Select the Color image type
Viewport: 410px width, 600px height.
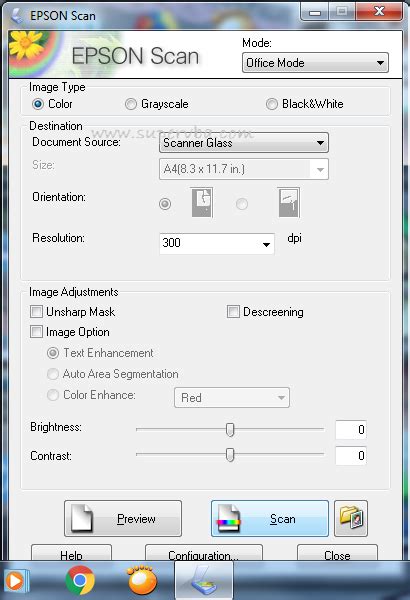38,104
